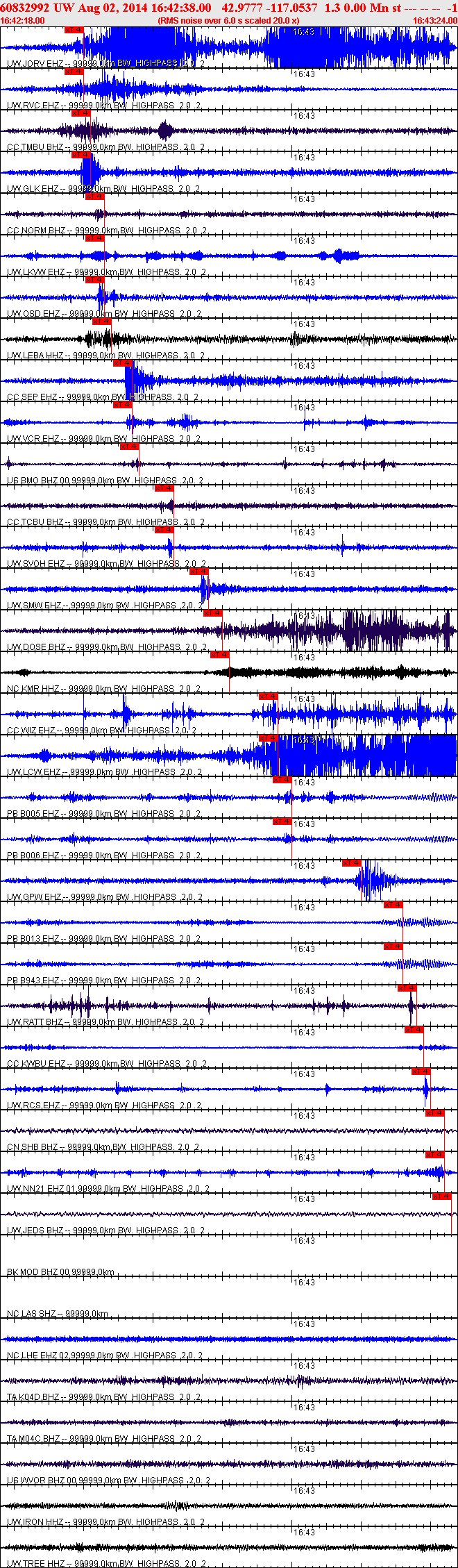This screenshot has height=1568, width=458.
Task: Click the PB.B005 EHZ station label
Action: 104,813
